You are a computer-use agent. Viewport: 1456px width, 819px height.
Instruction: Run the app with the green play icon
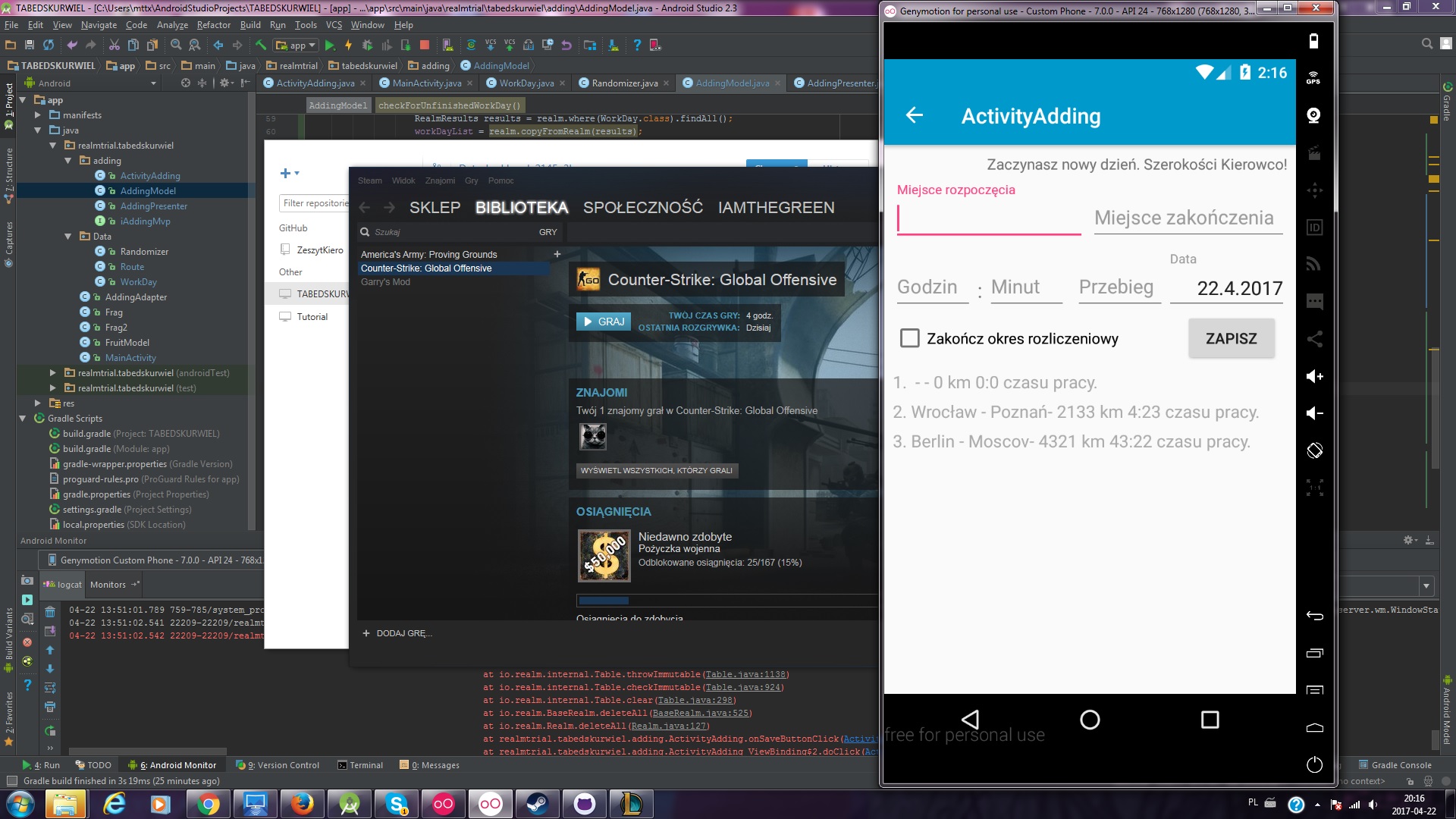(x=329, y=45)
